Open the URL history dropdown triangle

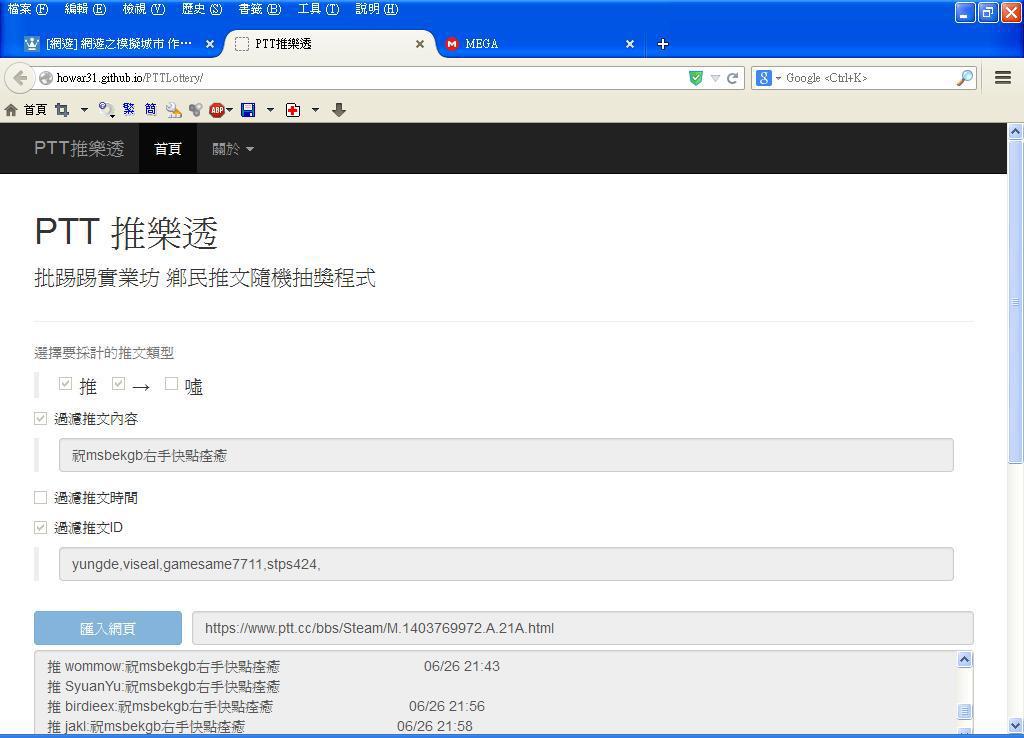point(715,78)
